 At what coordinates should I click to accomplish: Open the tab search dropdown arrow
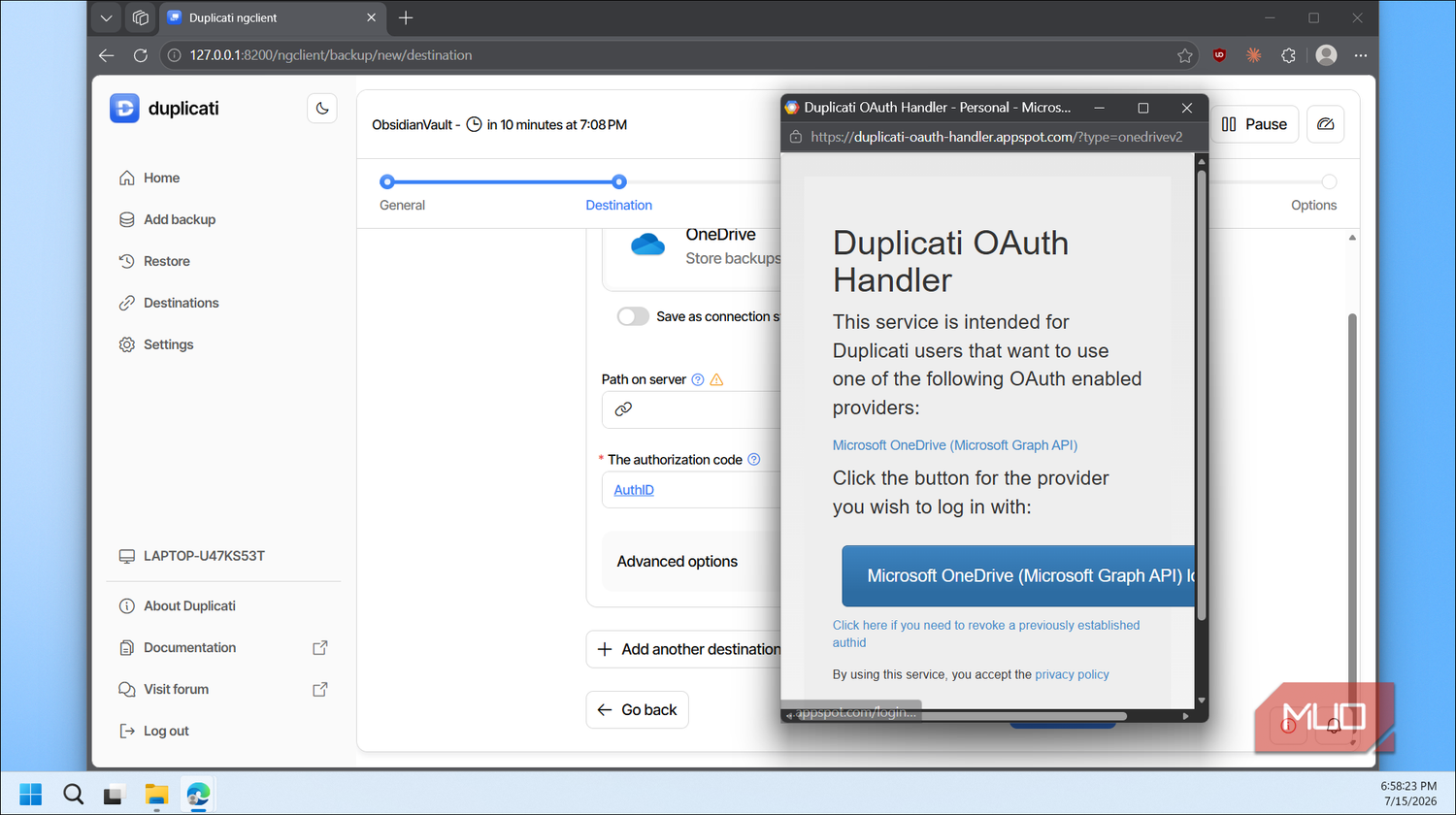tap(107, 17)
